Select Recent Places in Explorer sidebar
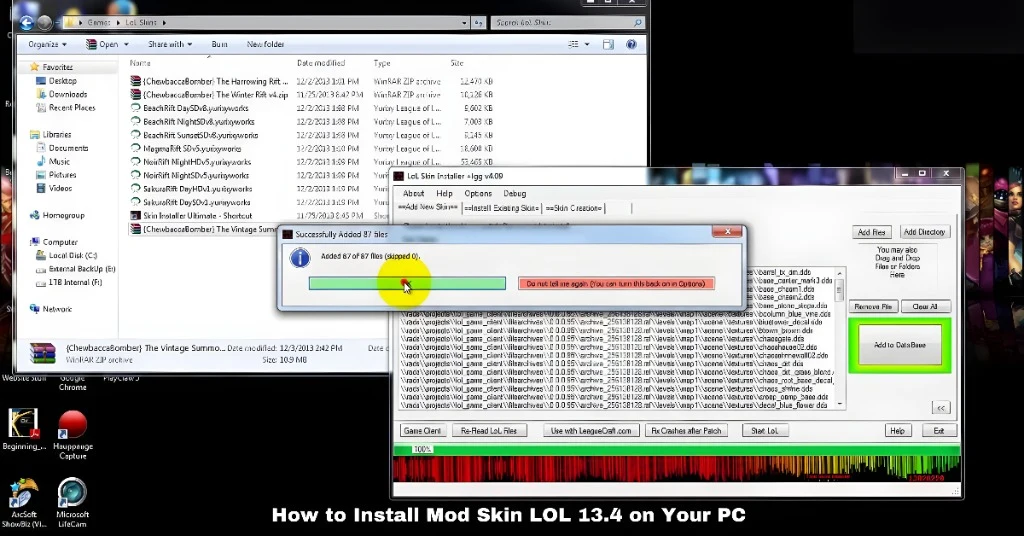Image resolution: width=1024 pixels, height=536 pixels. point(72,108)
